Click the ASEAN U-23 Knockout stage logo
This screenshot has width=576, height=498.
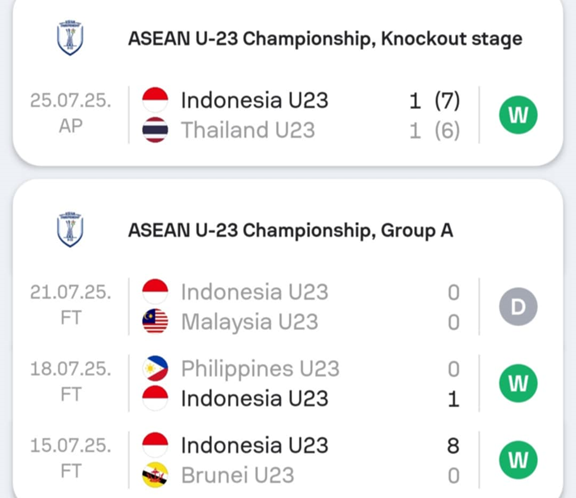pyautogui.click(x=70, y=38)
